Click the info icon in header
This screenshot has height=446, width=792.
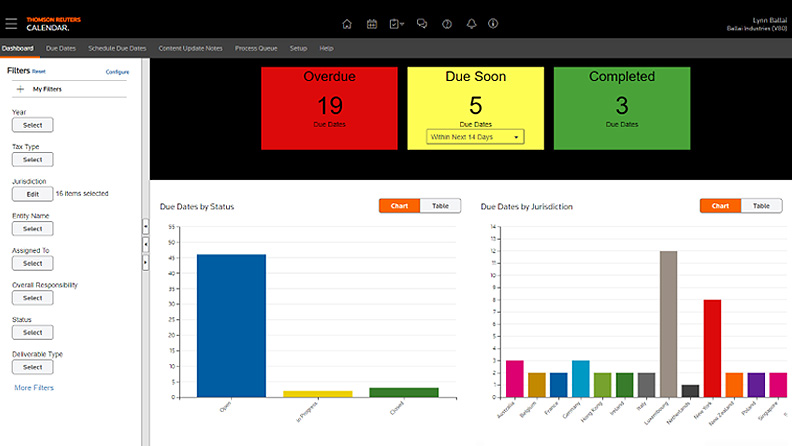click(493, 24)
